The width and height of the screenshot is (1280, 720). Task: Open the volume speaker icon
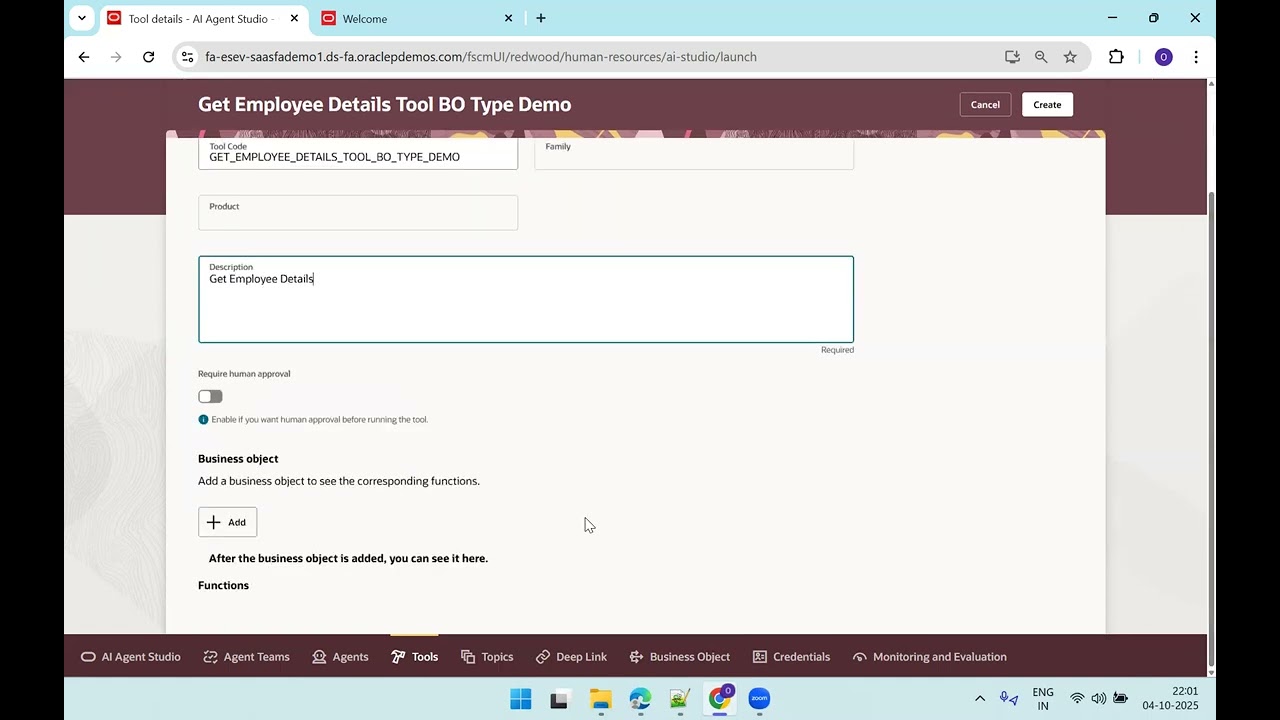click(1099, 699)
